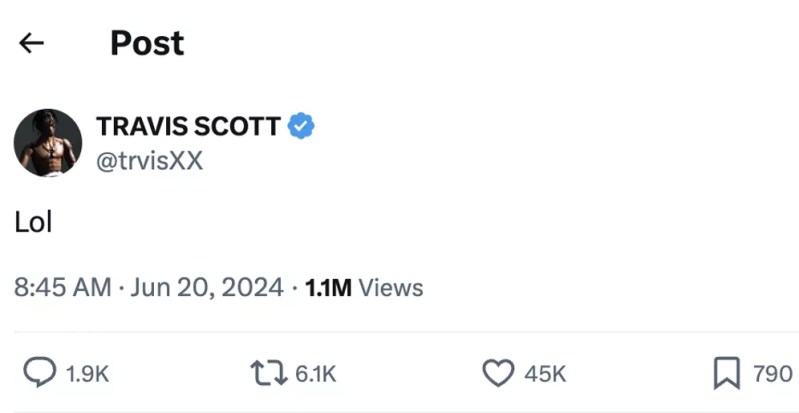Click the back arrow icon
This screenshot has height=413, width=799.
32,43
